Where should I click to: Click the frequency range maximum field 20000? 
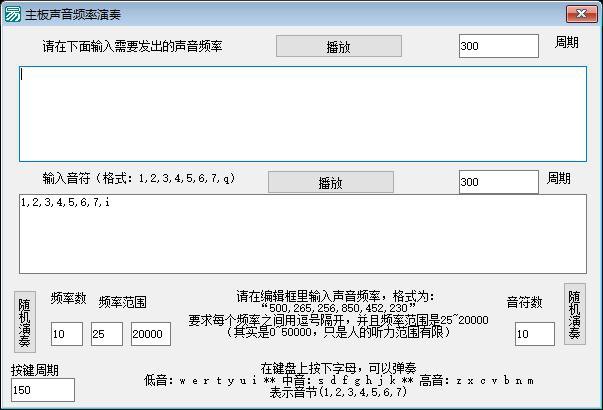(150, 334)
